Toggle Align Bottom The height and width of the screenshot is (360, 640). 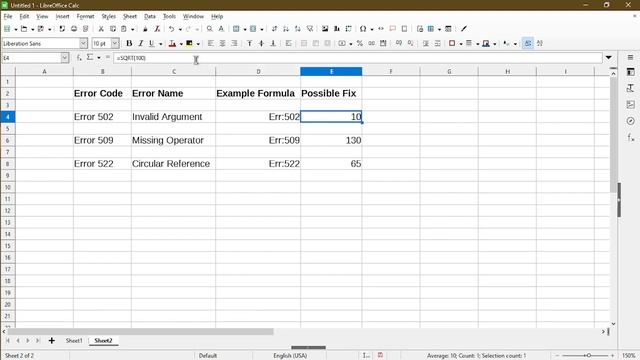273,43
